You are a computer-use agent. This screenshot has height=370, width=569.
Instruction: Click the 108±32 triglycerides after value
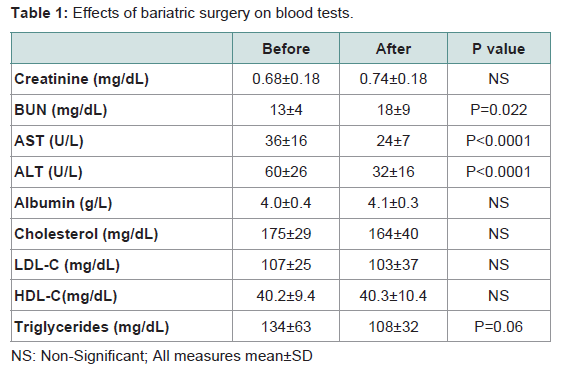point(393,327)
